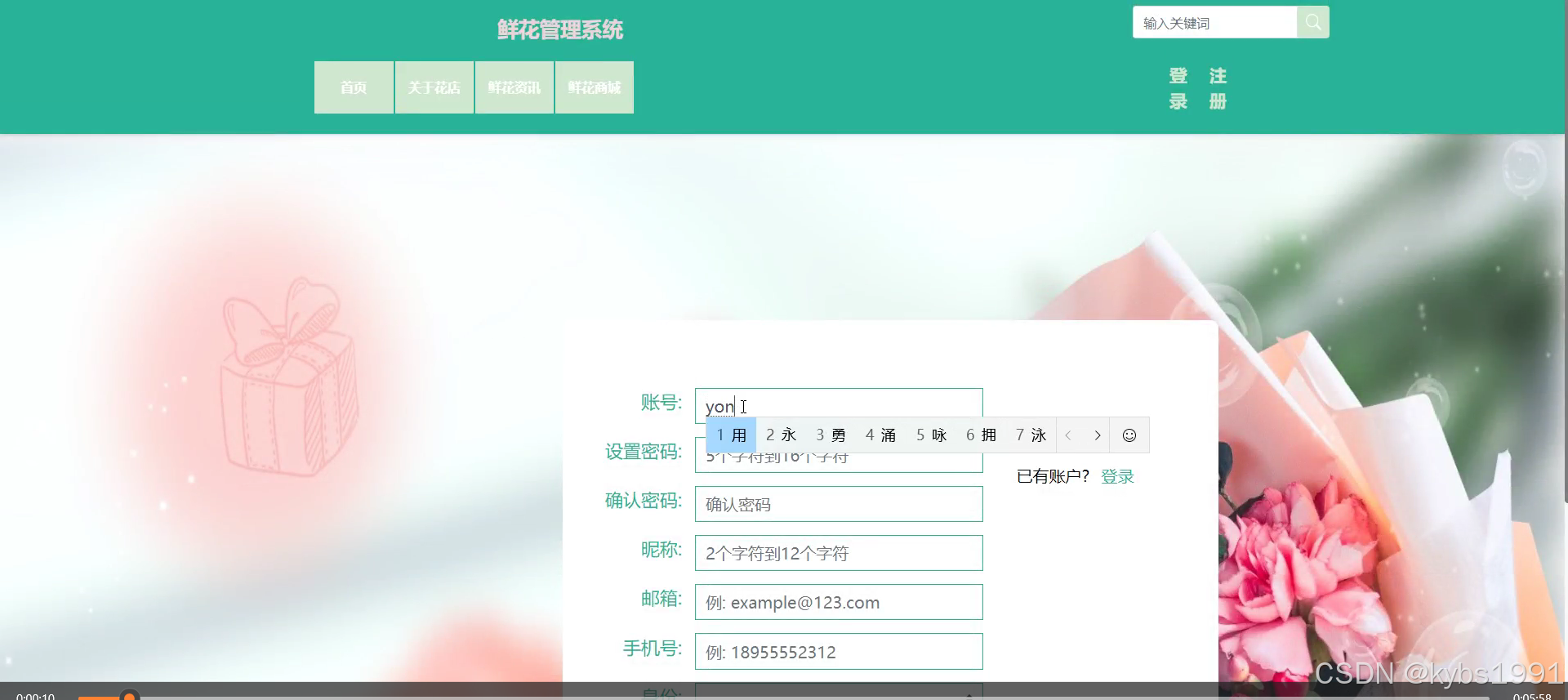Click the search magnifier icon button
Viewport: 1568px width, 700px height.
click(1312, 22)
